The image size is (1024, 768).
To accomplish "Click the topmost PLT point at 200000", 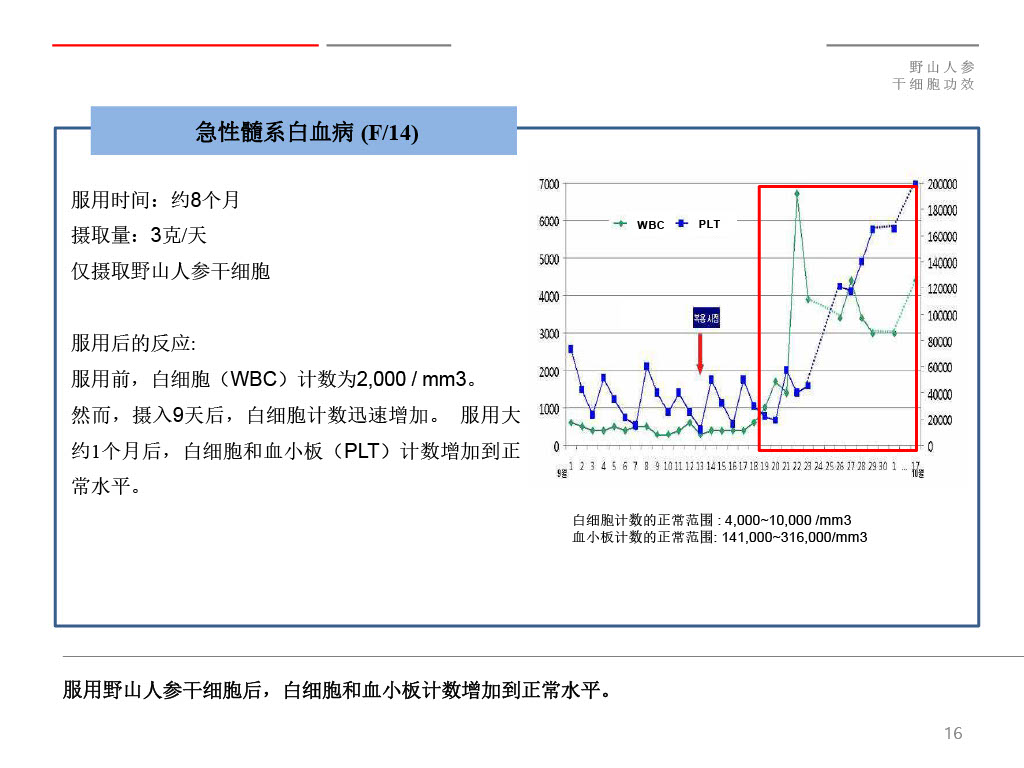I will click(x=915, y=184).
